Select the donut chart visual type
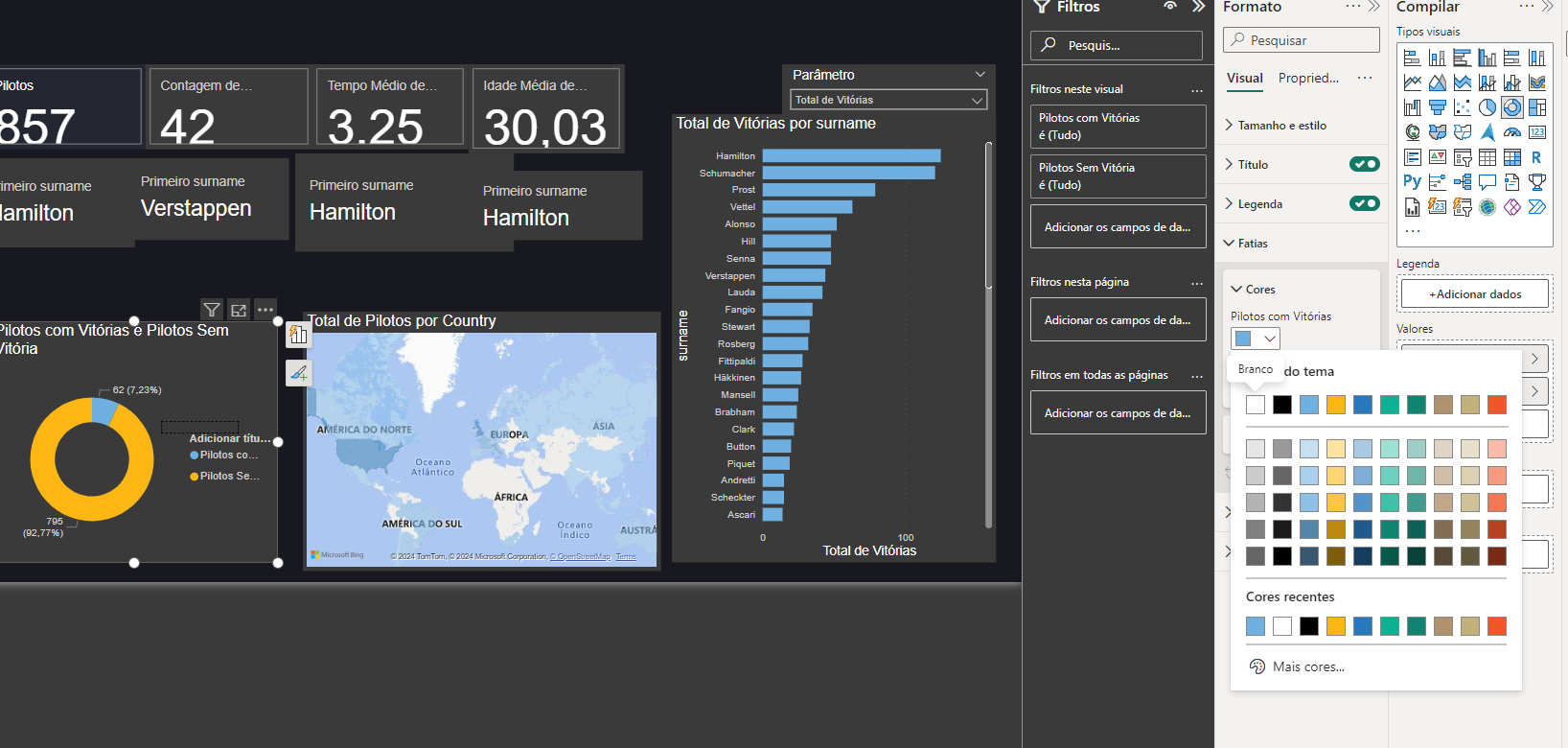The image size is (1568, 748). [x=1512, y=107]
